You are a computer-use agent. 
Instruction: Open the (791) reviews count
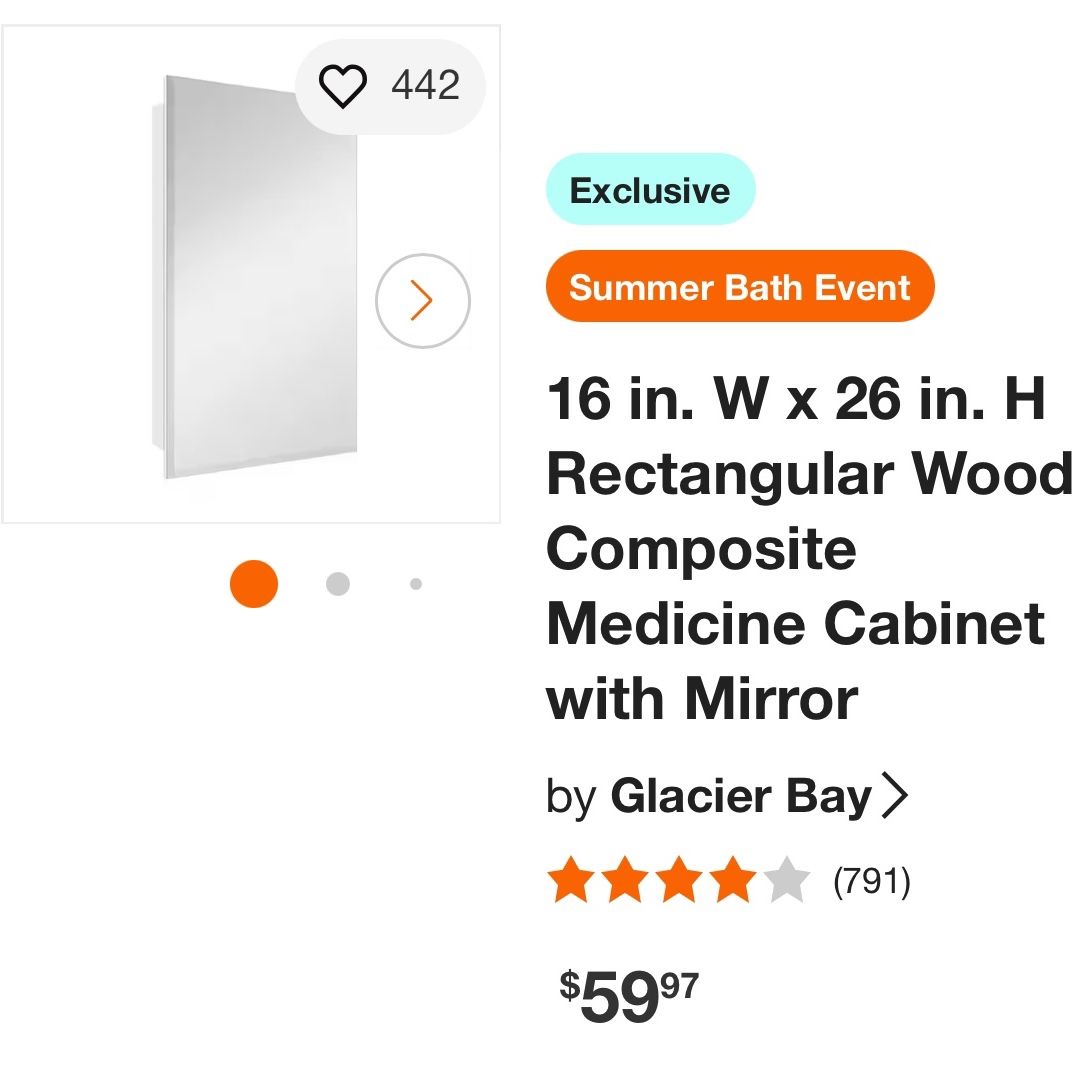click(872, 882)
